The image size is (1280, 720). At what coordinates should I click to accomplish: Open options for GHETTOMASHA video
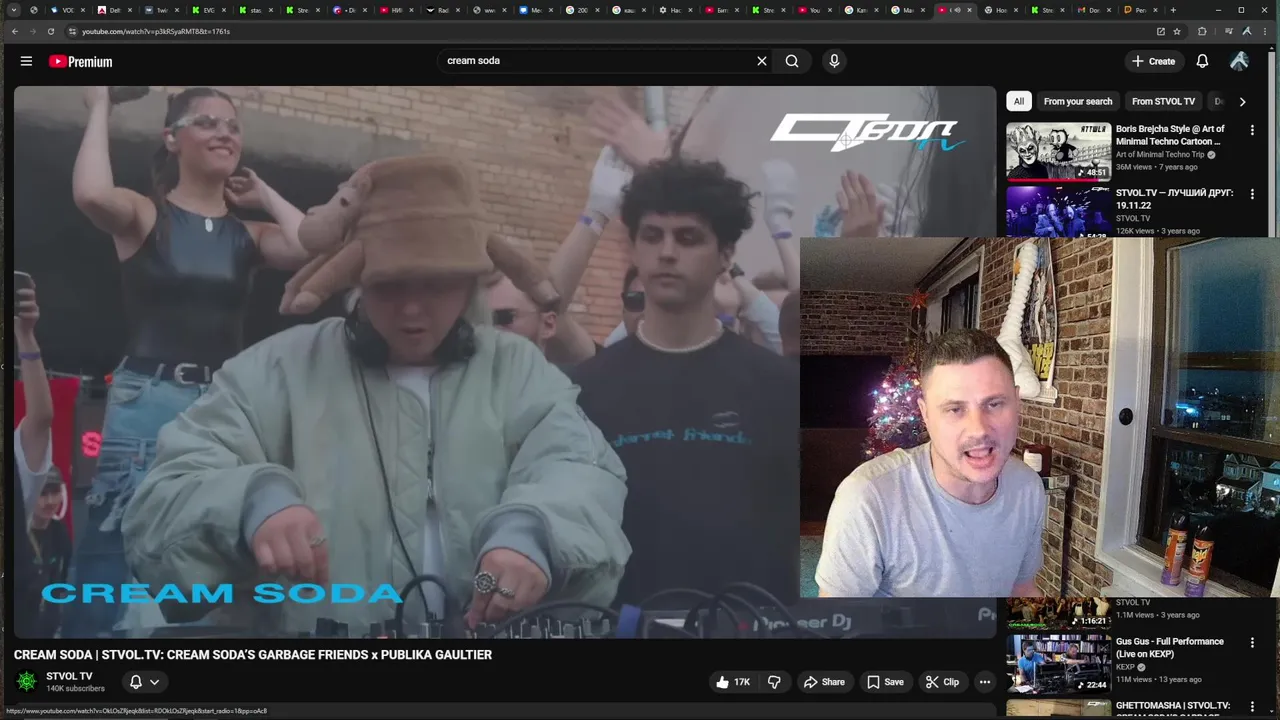point(1252,707)
